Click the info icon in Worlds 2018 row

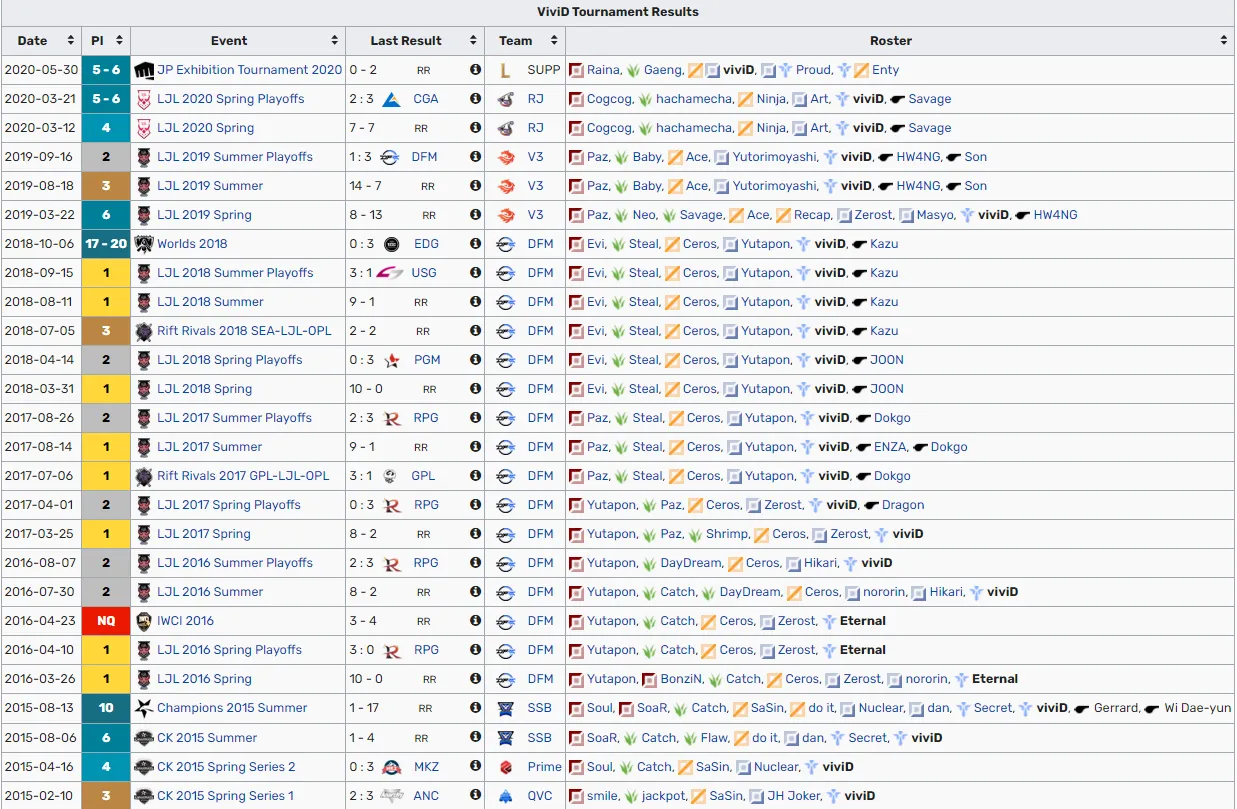(475, 244)
